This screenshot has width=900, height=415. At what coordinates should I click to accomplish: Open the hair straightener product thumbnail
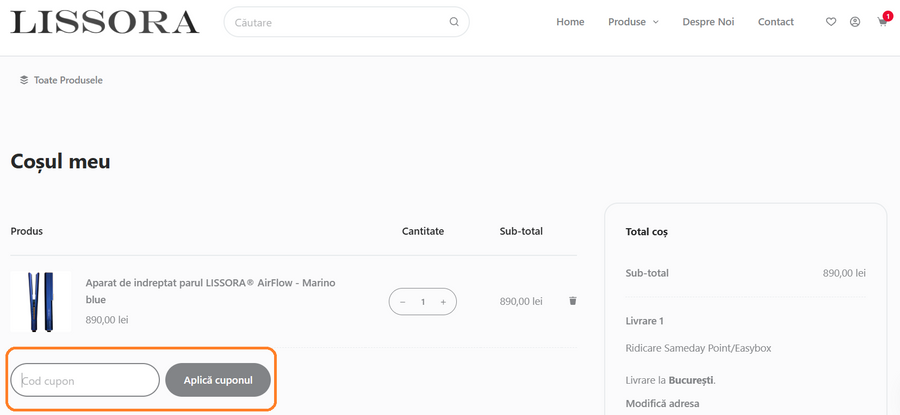pyautogui.click(x=41, y=301)
